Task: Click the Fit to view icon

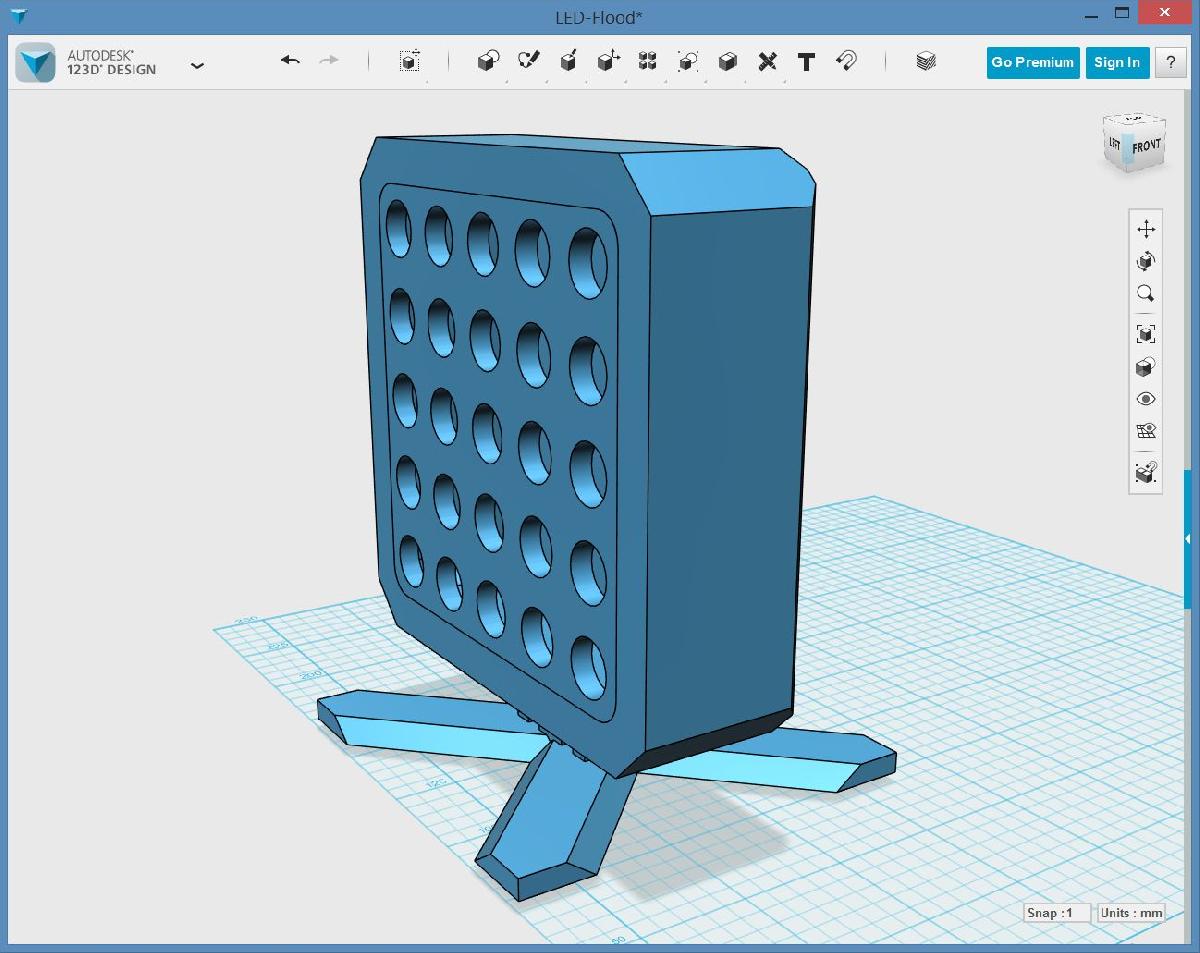Action: click(1146, 334)
